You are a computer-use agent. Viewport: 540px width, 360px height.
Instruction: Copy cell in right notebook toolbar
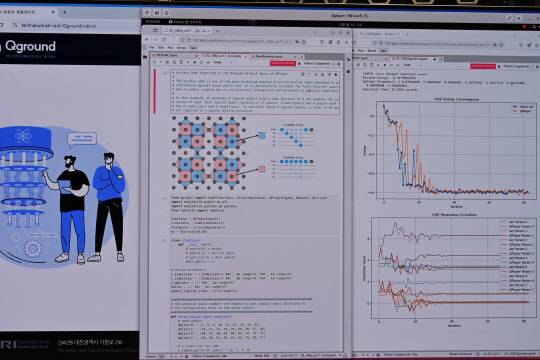[365, 65]
